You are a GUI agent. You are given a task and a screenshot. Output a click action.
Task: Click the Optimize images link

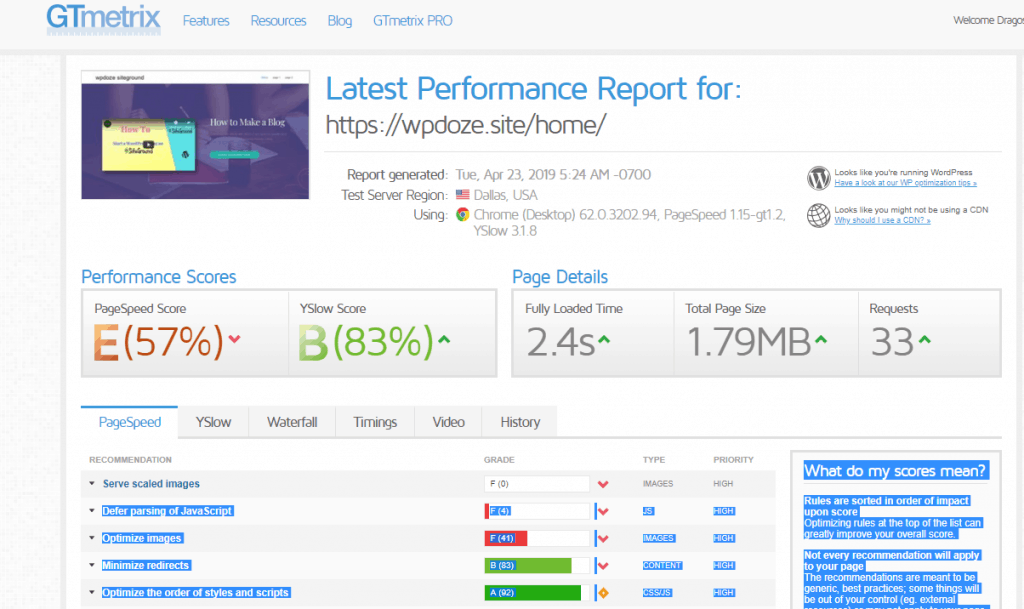[142, 539]
